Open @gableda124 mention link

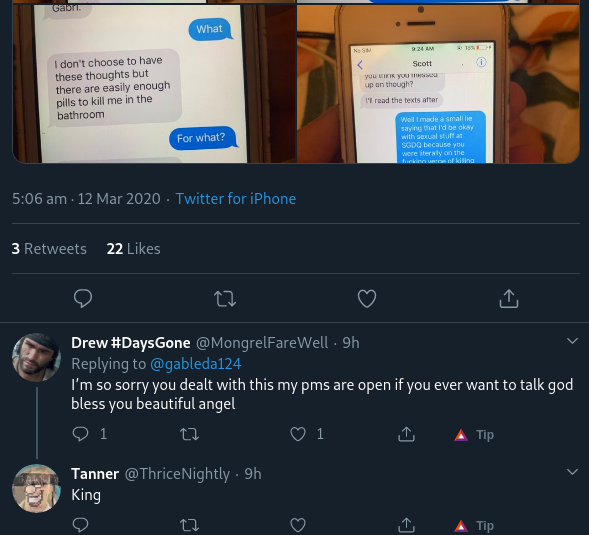(x=195, y=364)
